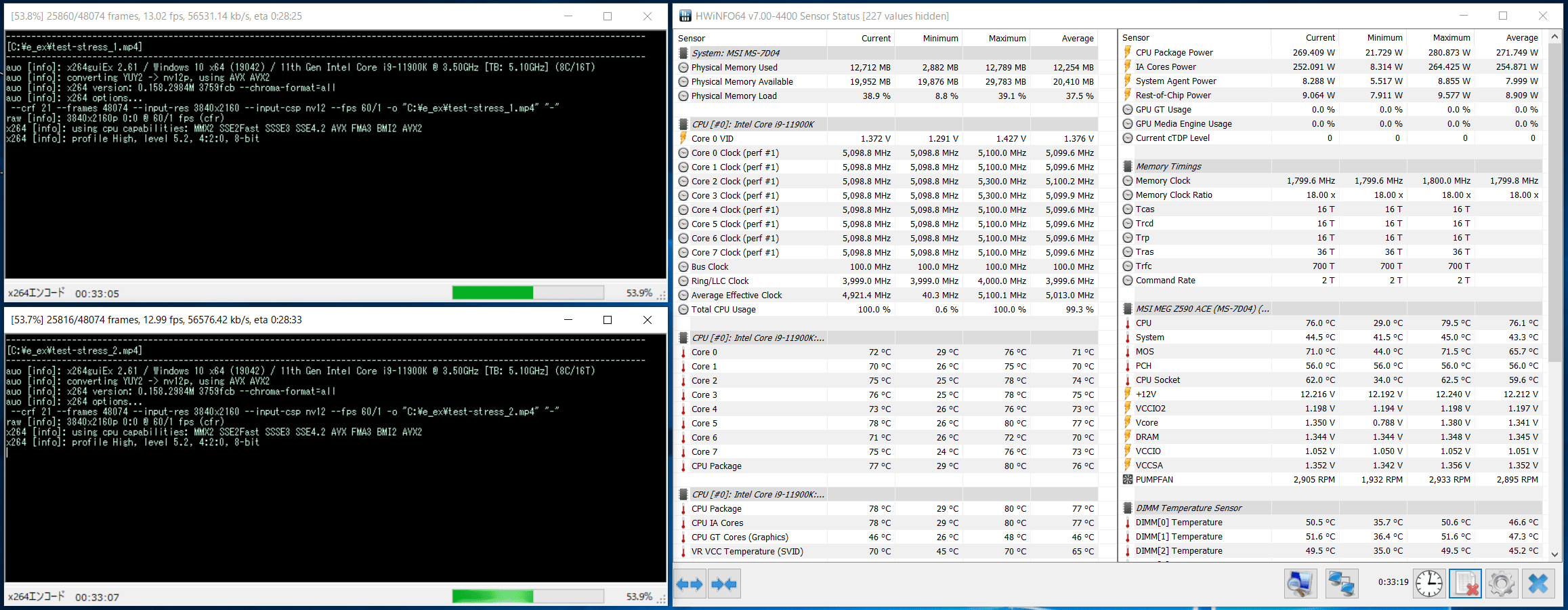Image resolution: width=1568 pixels, height=610 pixels.
Task: Click the Sensor column header in right panel
Action: click(x=1195, y=37)
